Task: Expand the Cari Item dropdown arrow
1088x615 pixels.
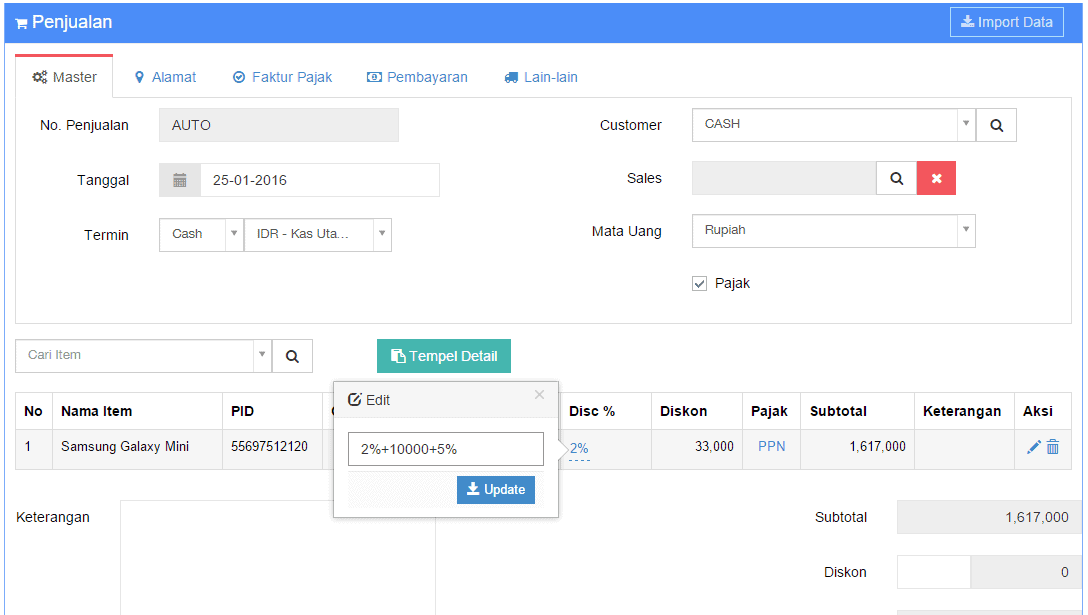Action: coord(262,355)
